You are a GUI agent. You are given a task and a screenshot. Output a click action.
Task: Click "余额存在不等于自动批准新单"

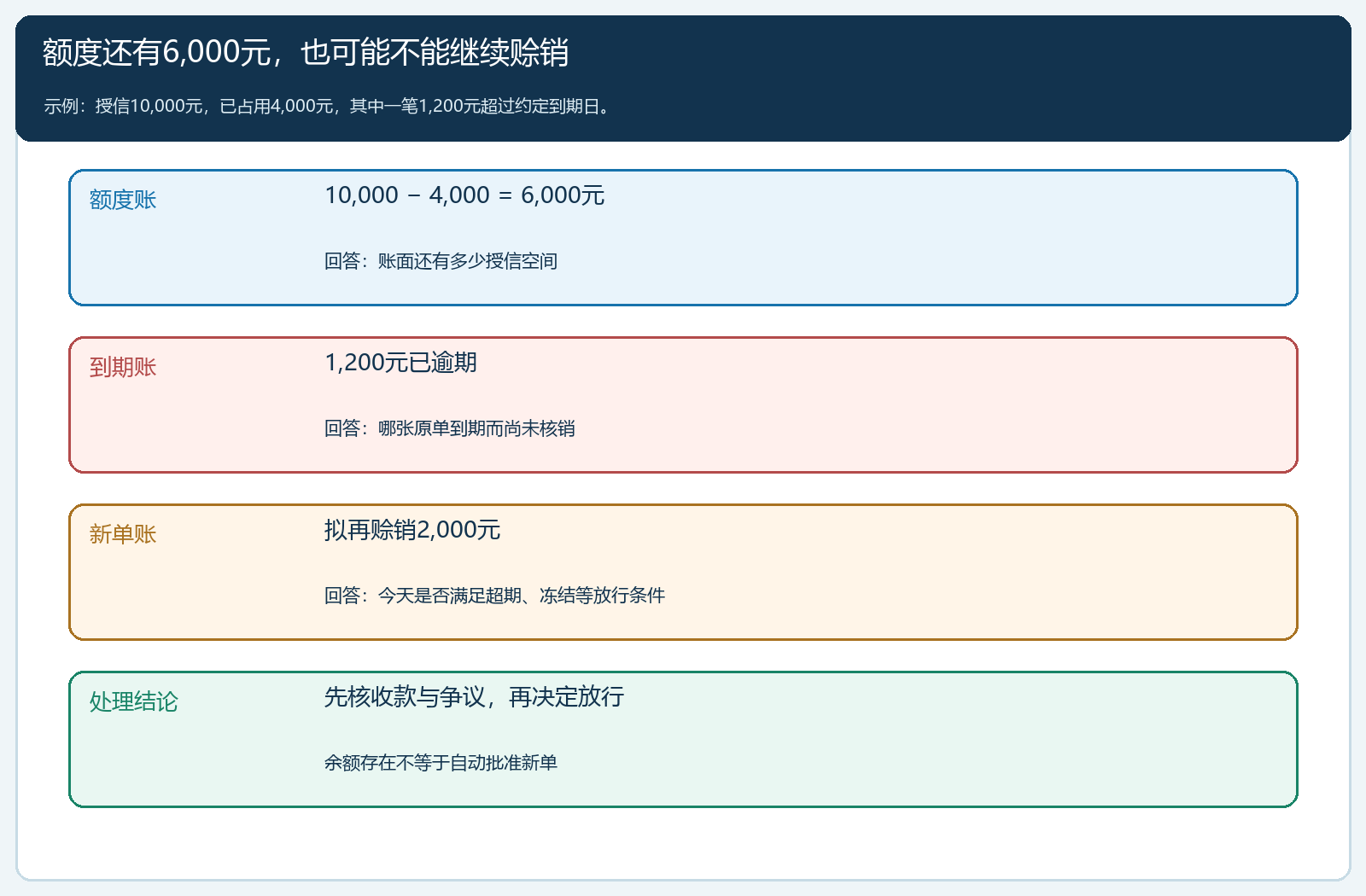pos(441,763)
